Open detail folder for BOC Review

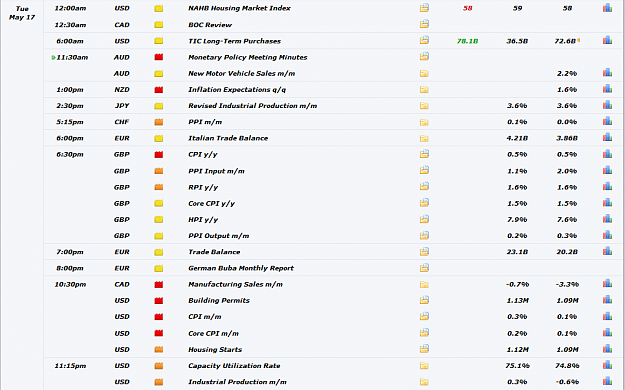click(424, 24)
